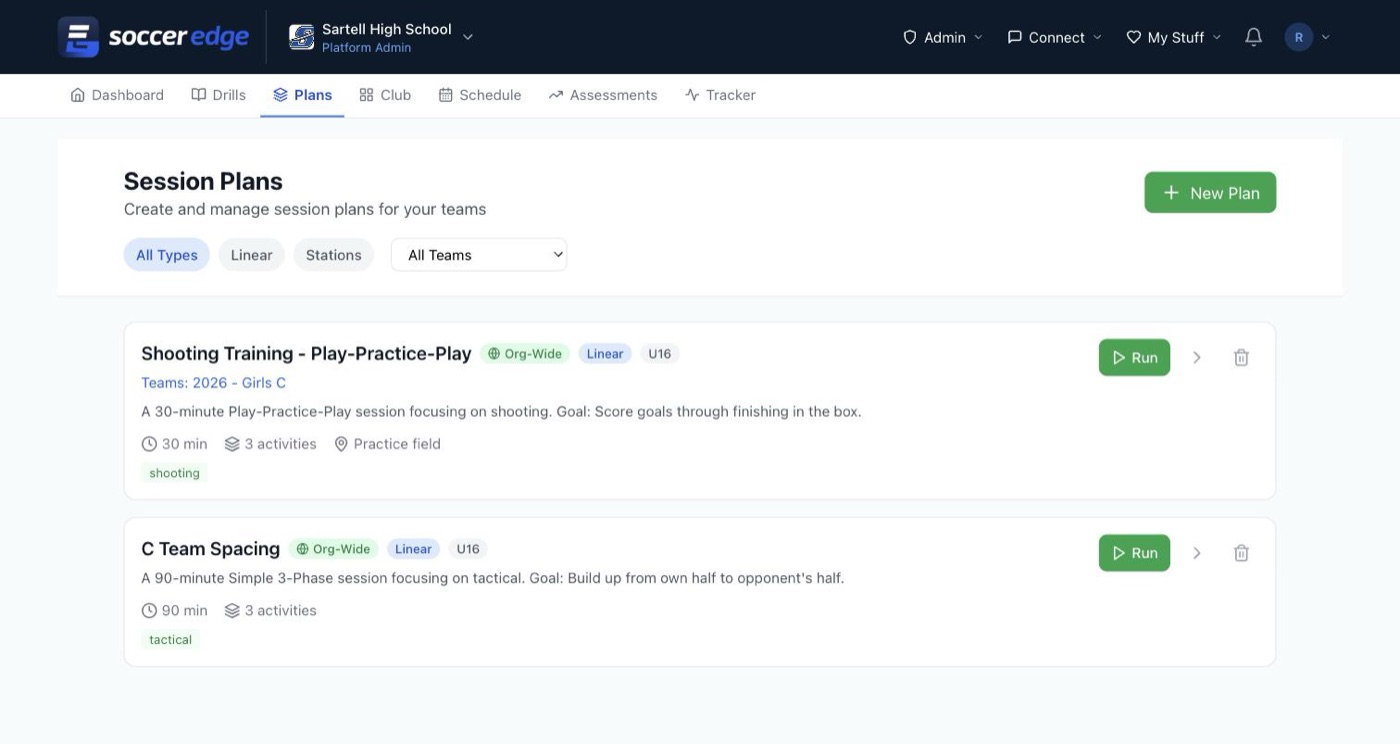Open the Club tab
This screenshot has width=1400, height=744.
click(x=385, y=95)
